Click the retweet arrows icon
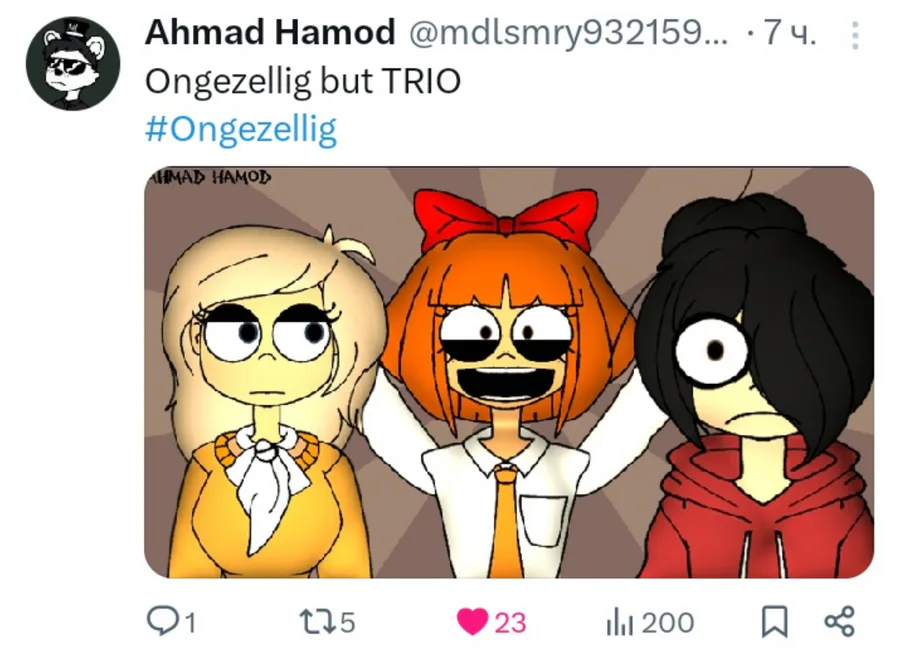The height and width of the screenshot is (663, 900). pyautogui.click(x=316, y=622)
